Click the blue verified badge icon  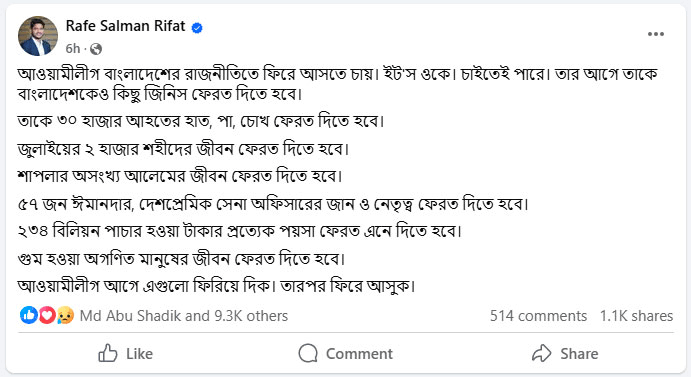[x=197, y=28]
